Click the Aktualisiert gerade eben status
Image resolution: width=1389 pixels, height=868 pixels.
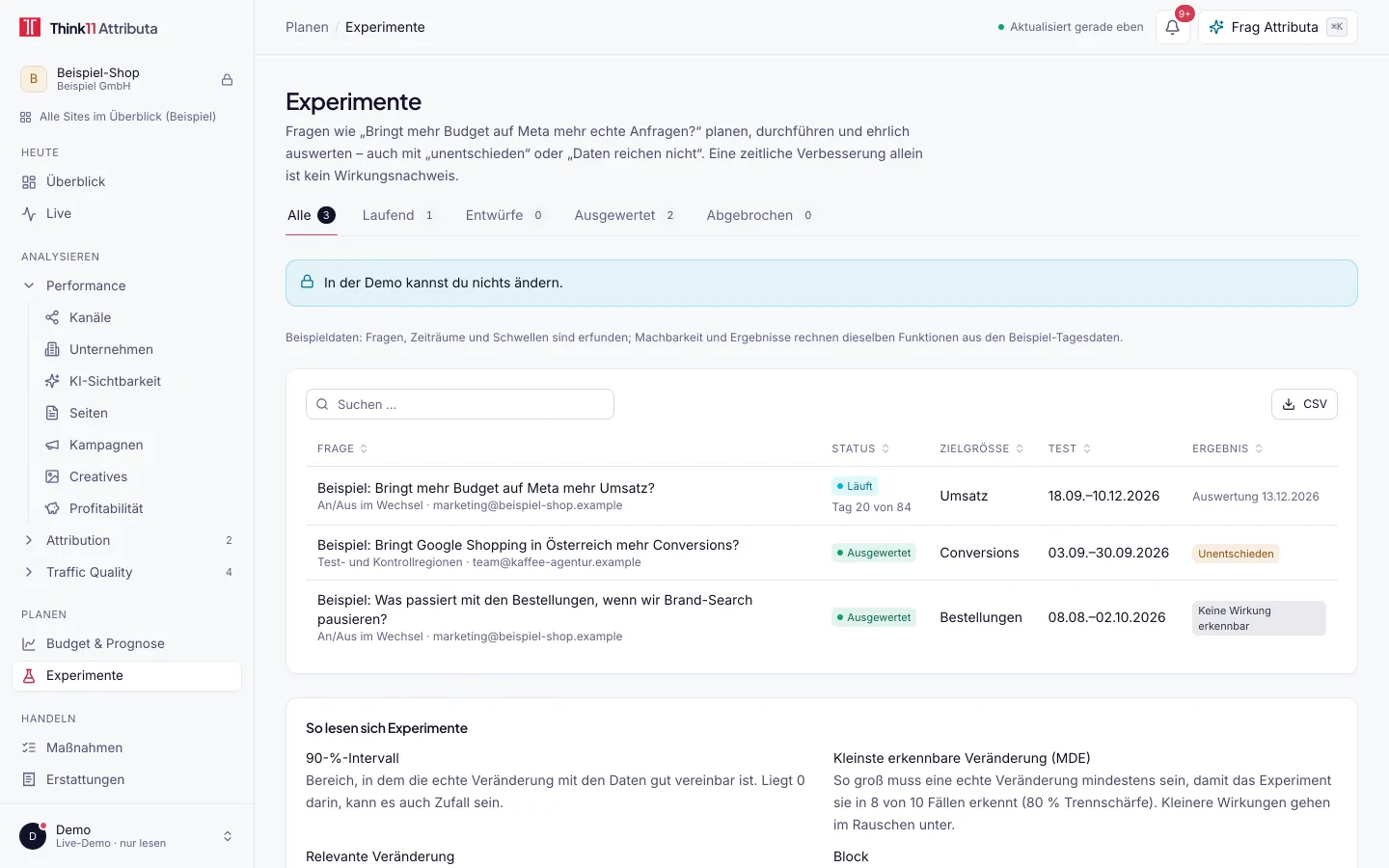pos(1071,27)
